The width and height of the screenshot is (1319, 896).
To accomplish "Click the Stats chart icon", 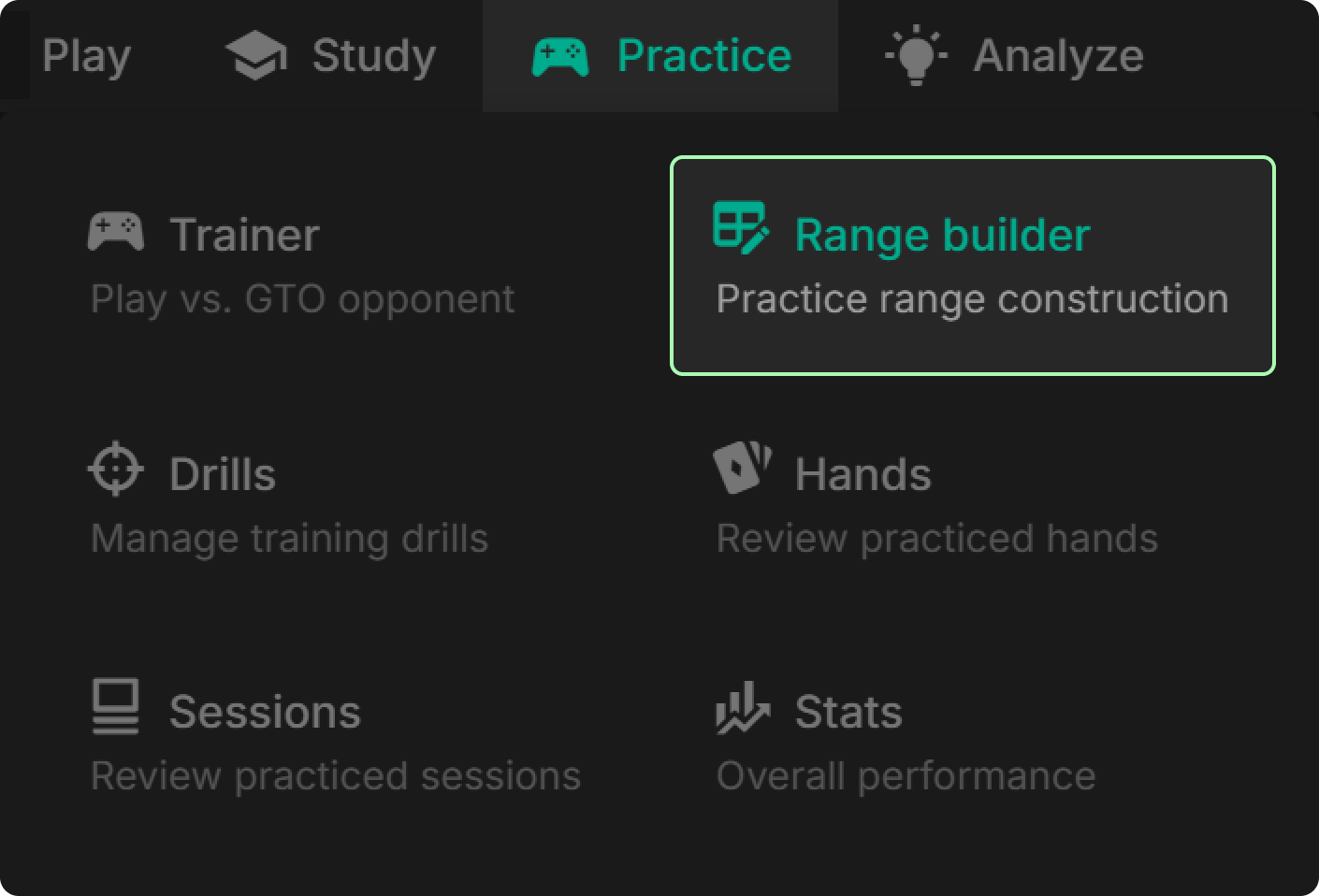I will 742,707.
